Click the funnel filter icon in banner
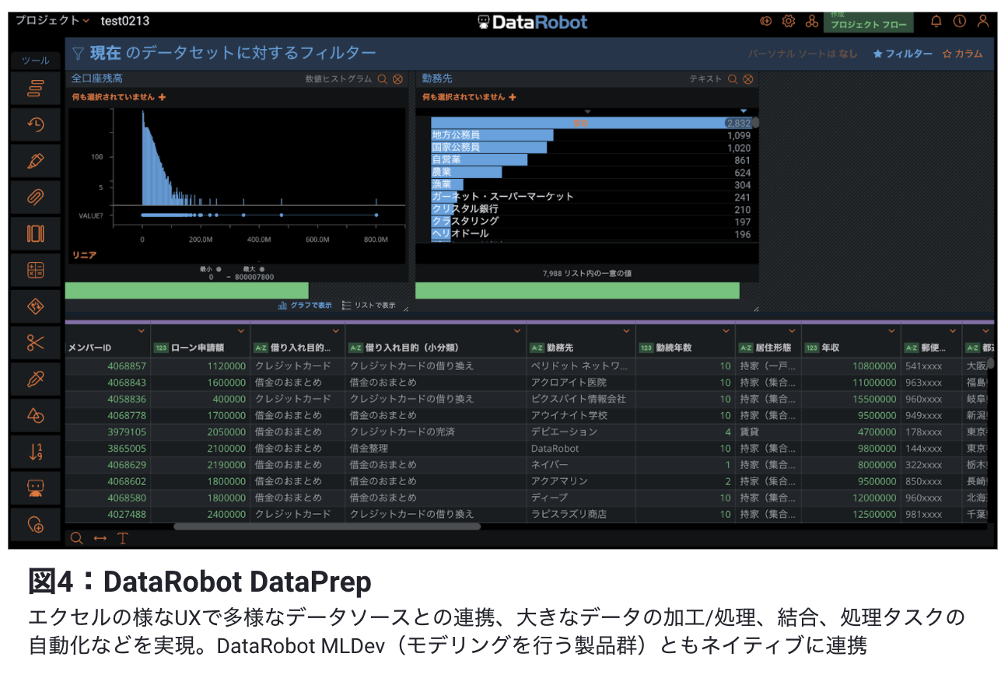This screenshot has width=1008, height=678. pos(78,53)
